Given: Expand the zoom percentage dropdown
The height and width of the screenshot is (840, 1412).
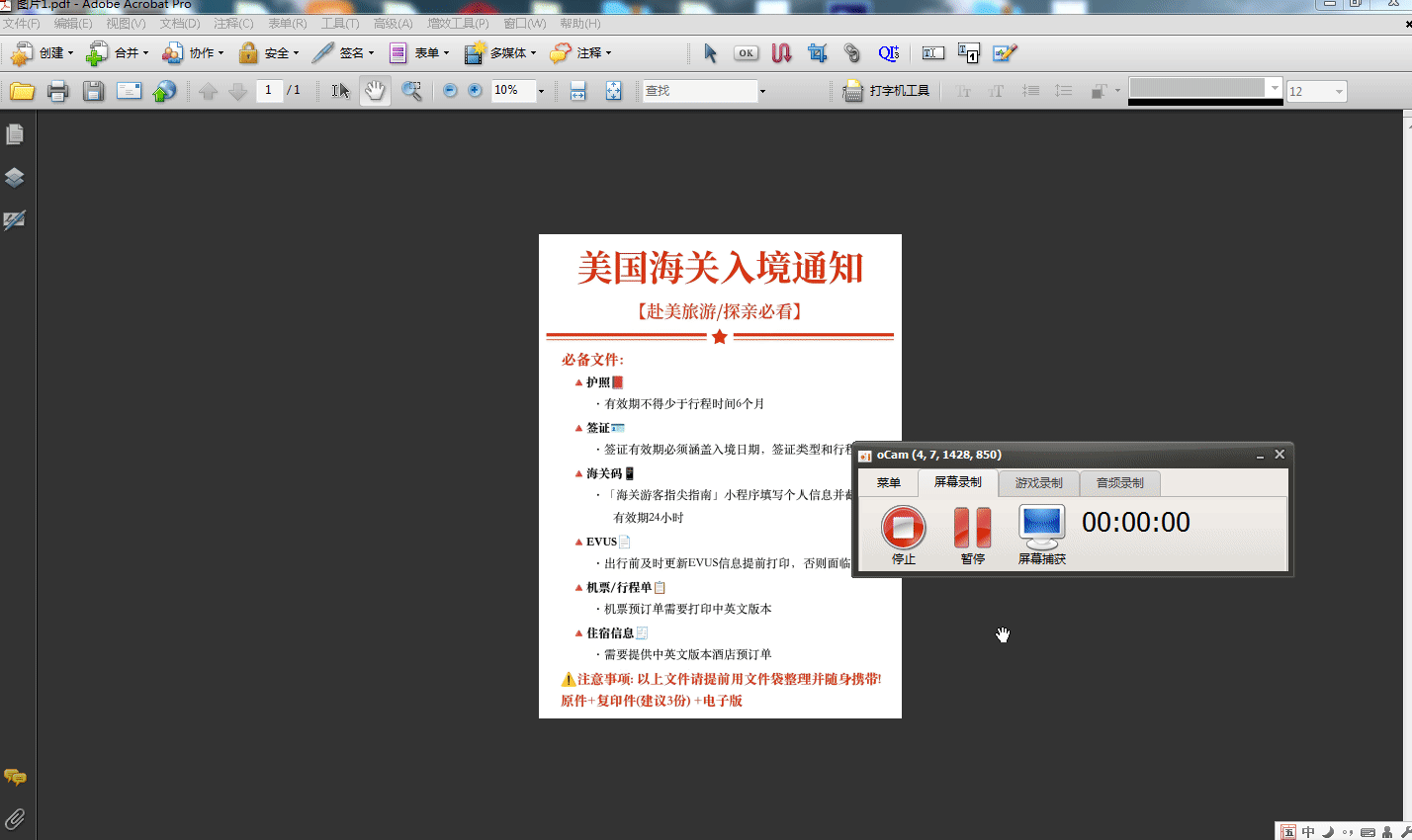Looking at the screenshot, I should [541, 91].
